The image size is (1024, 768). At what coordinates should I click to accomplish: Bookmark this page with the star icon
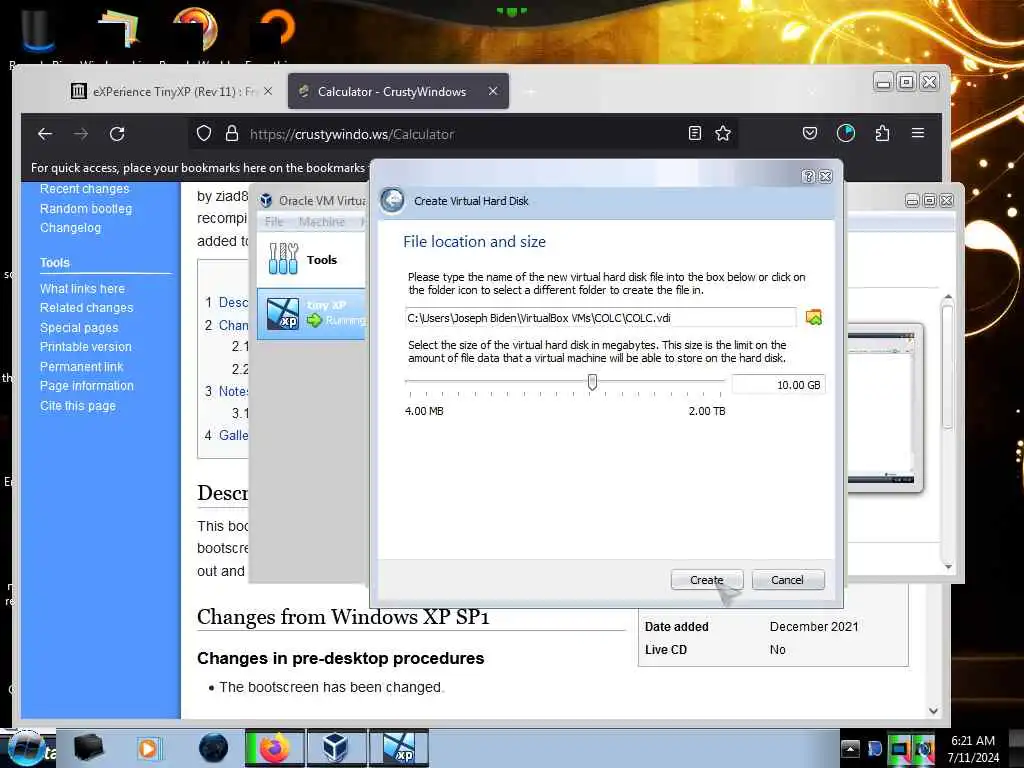tap(723, 133)
